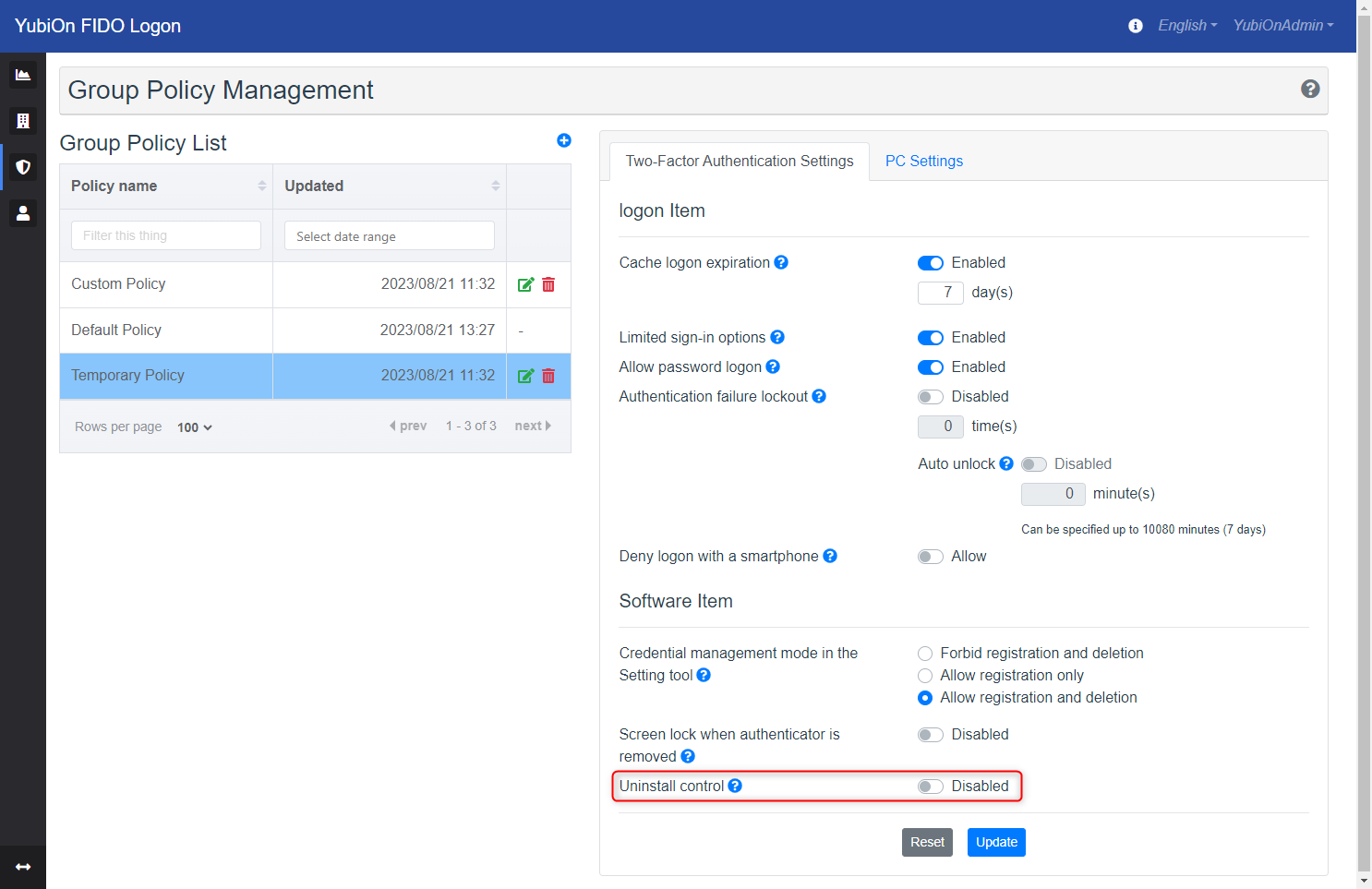The width and height of the screenshot is (1372, 889).
Task: Expand sidebar with the arrows icon
Action: [23, 867]
